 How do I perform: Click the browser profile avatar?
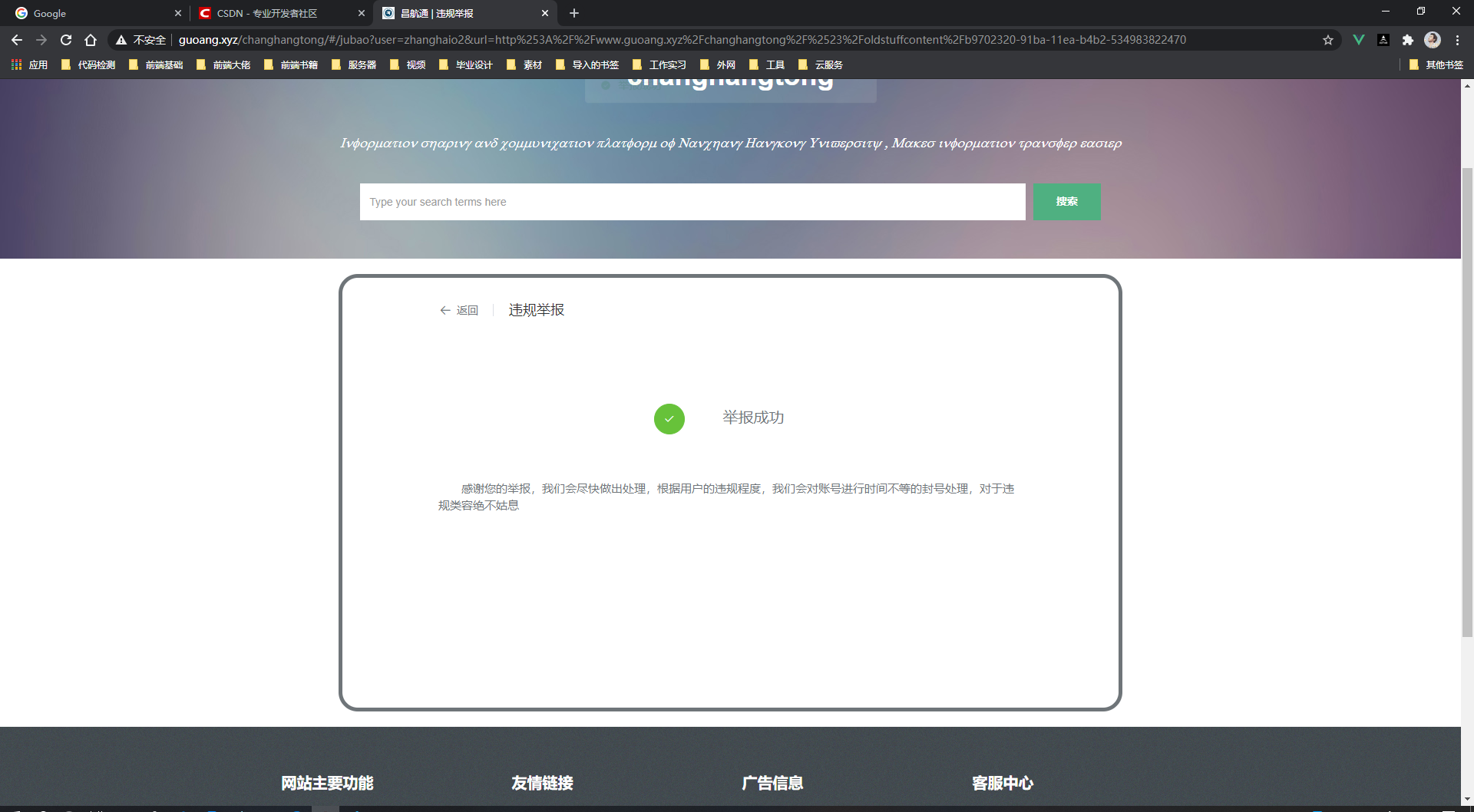(x=1433, y=39)
